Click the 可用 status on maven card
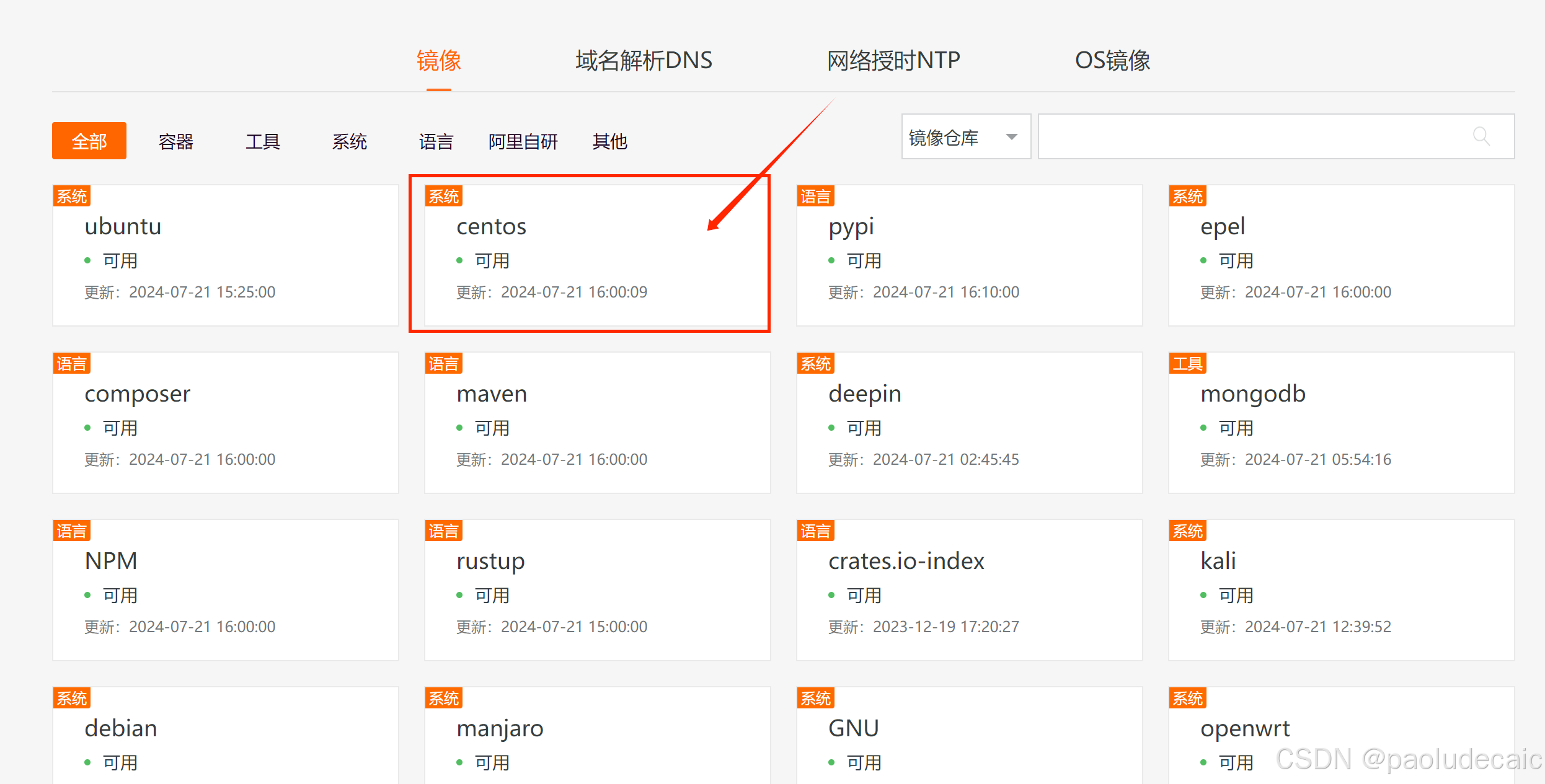Screen dimensions: 1545x784 point(492,428)
